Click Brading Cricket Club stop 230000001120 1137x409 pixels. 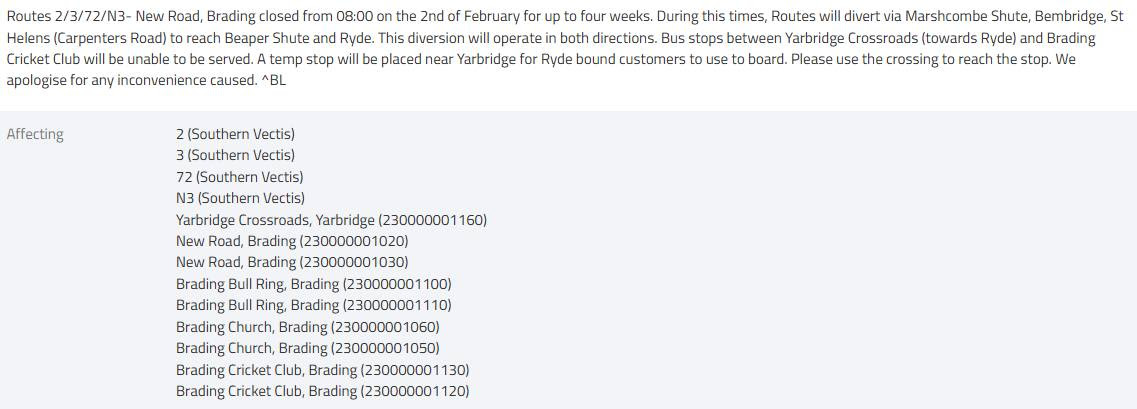(322, 391)
